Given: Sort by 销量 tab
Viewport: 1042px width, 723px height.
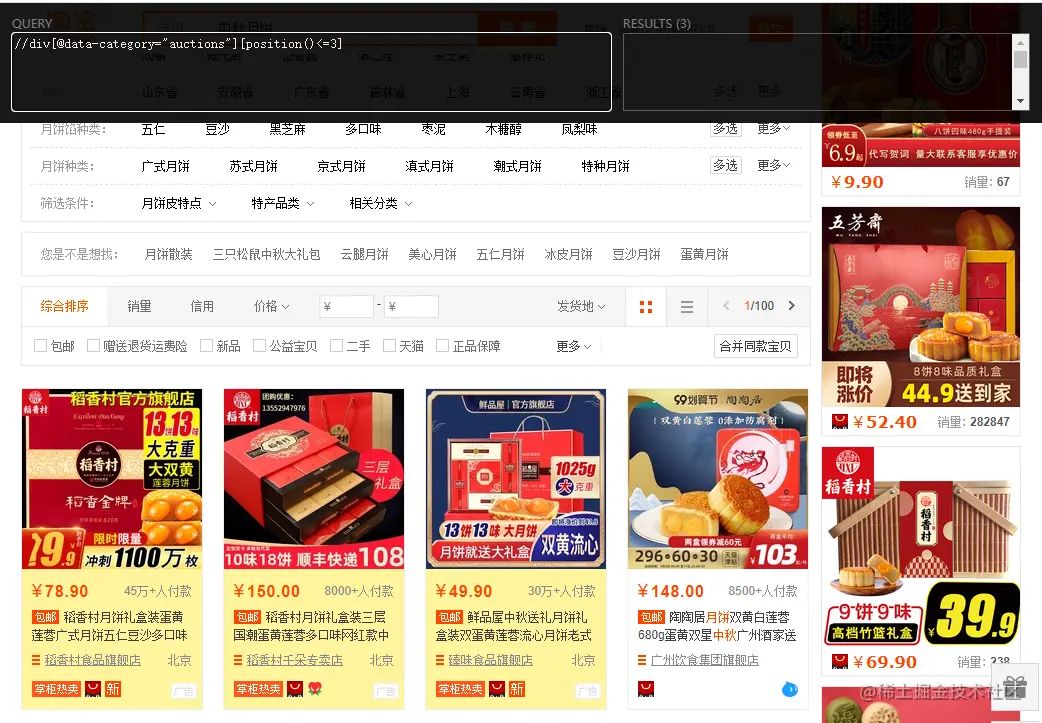Looking at the screenshot, I should click(x=140, y=306).
